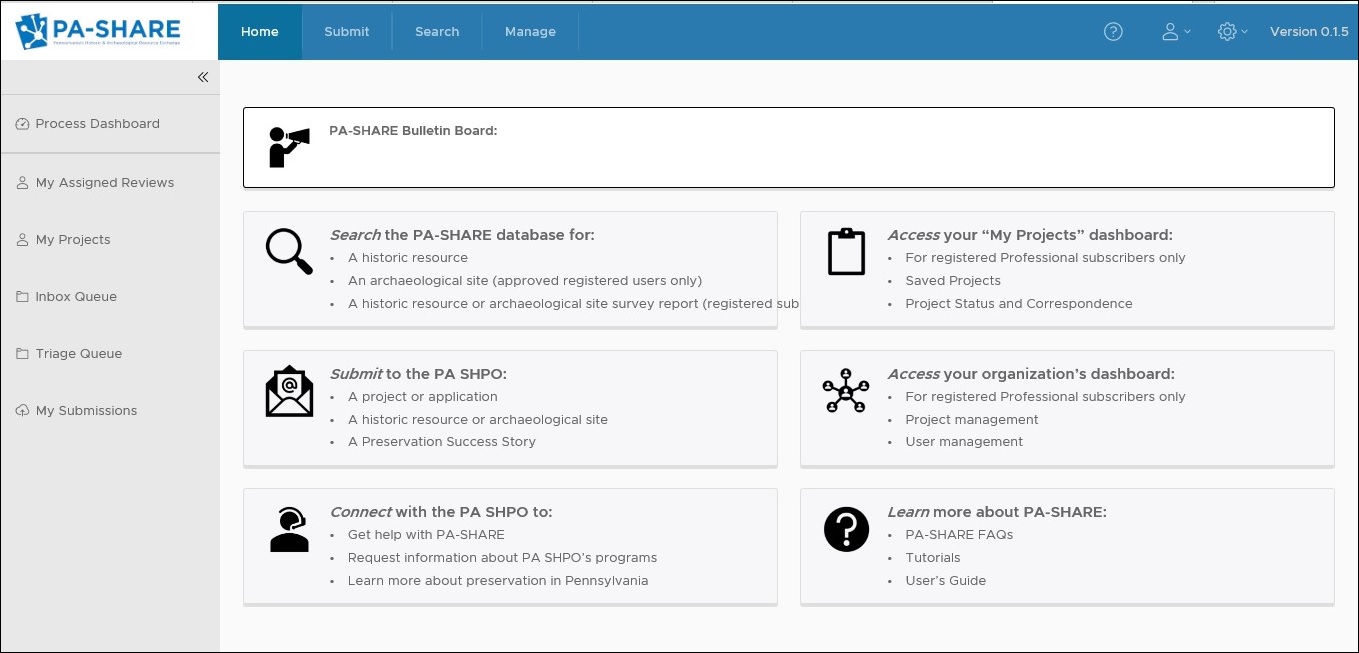
Task: Click the PA-SHARE Bulletin Board heading
Action: pyautogui.click(x=413, y=131)
